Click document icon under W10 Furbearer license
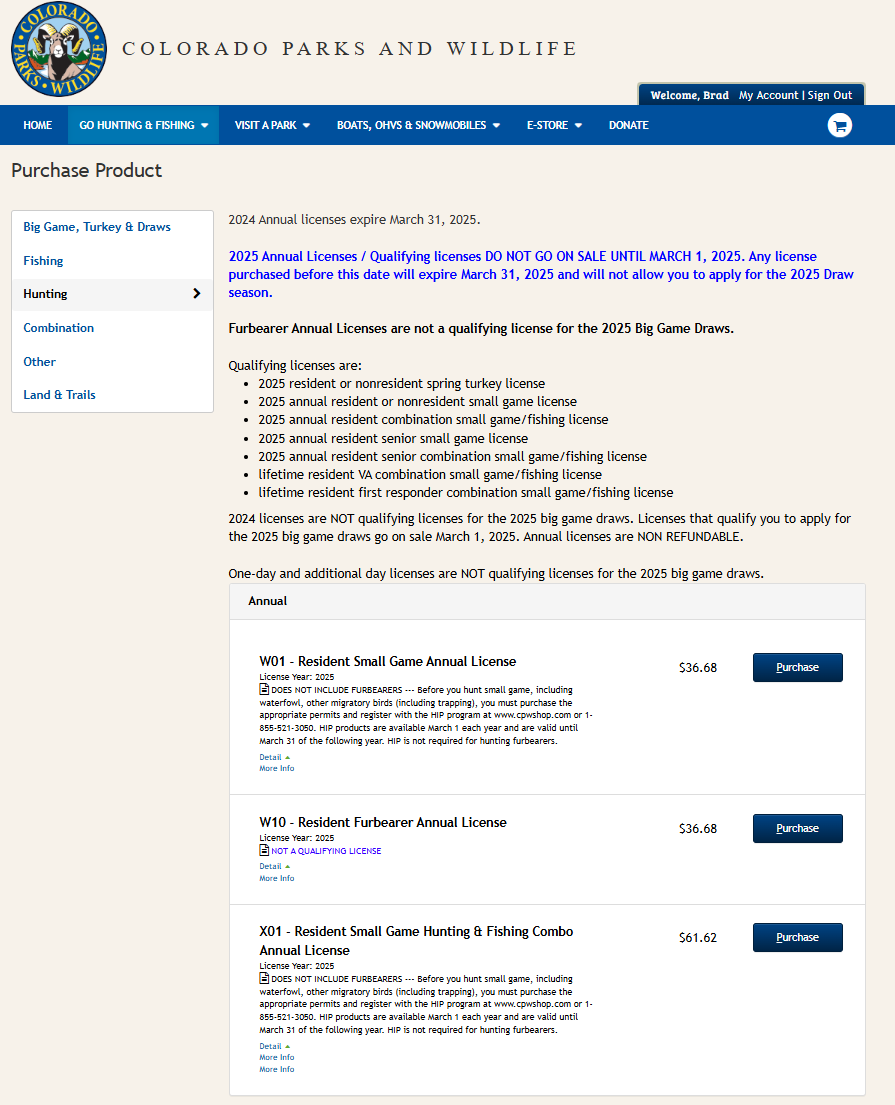The width and height of the screenshot is (895, 1105). coord(264,850)
